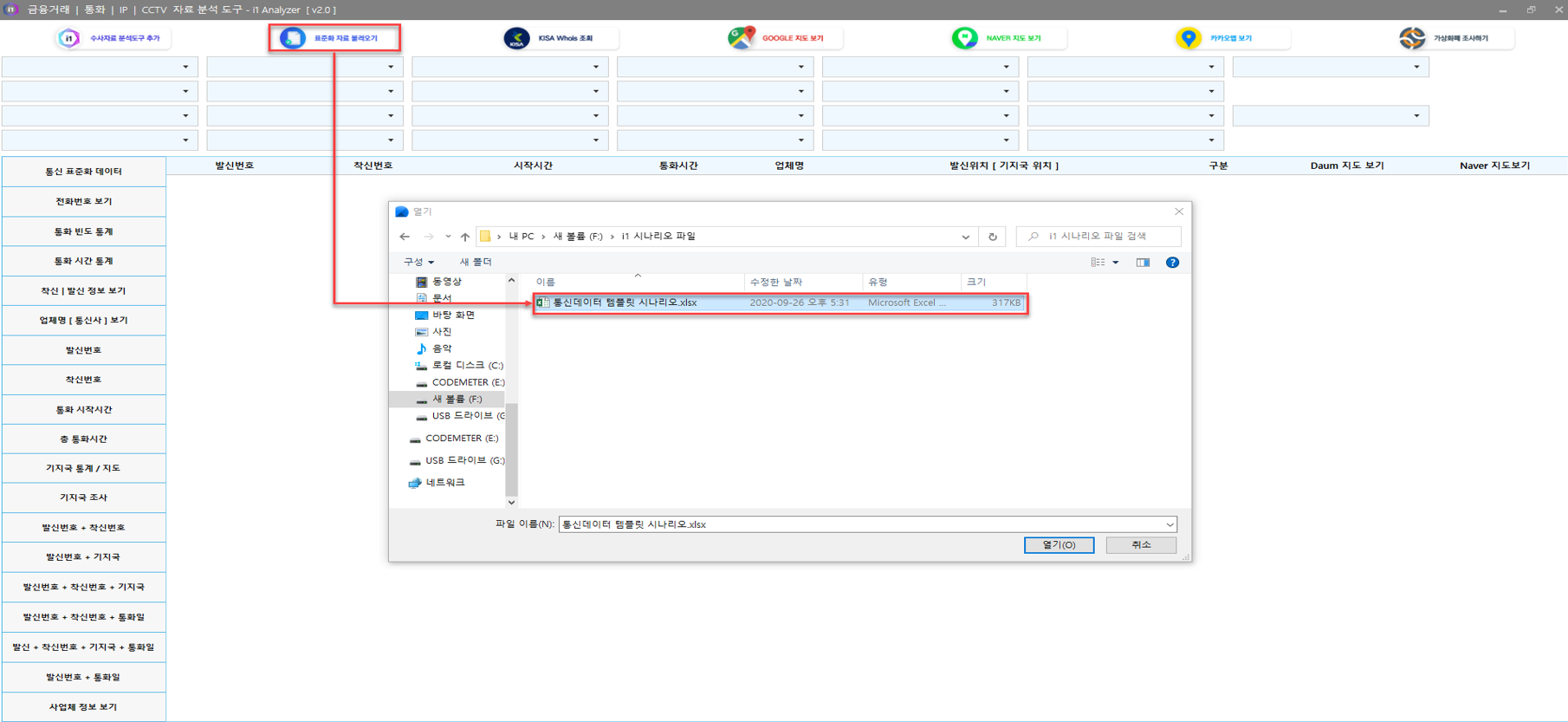The width and height of the screenshot is (1568, 722).
Task: Select 기지국 통계 / 지도 menu item
Action: pyautogui.click(x=84, y=468)
